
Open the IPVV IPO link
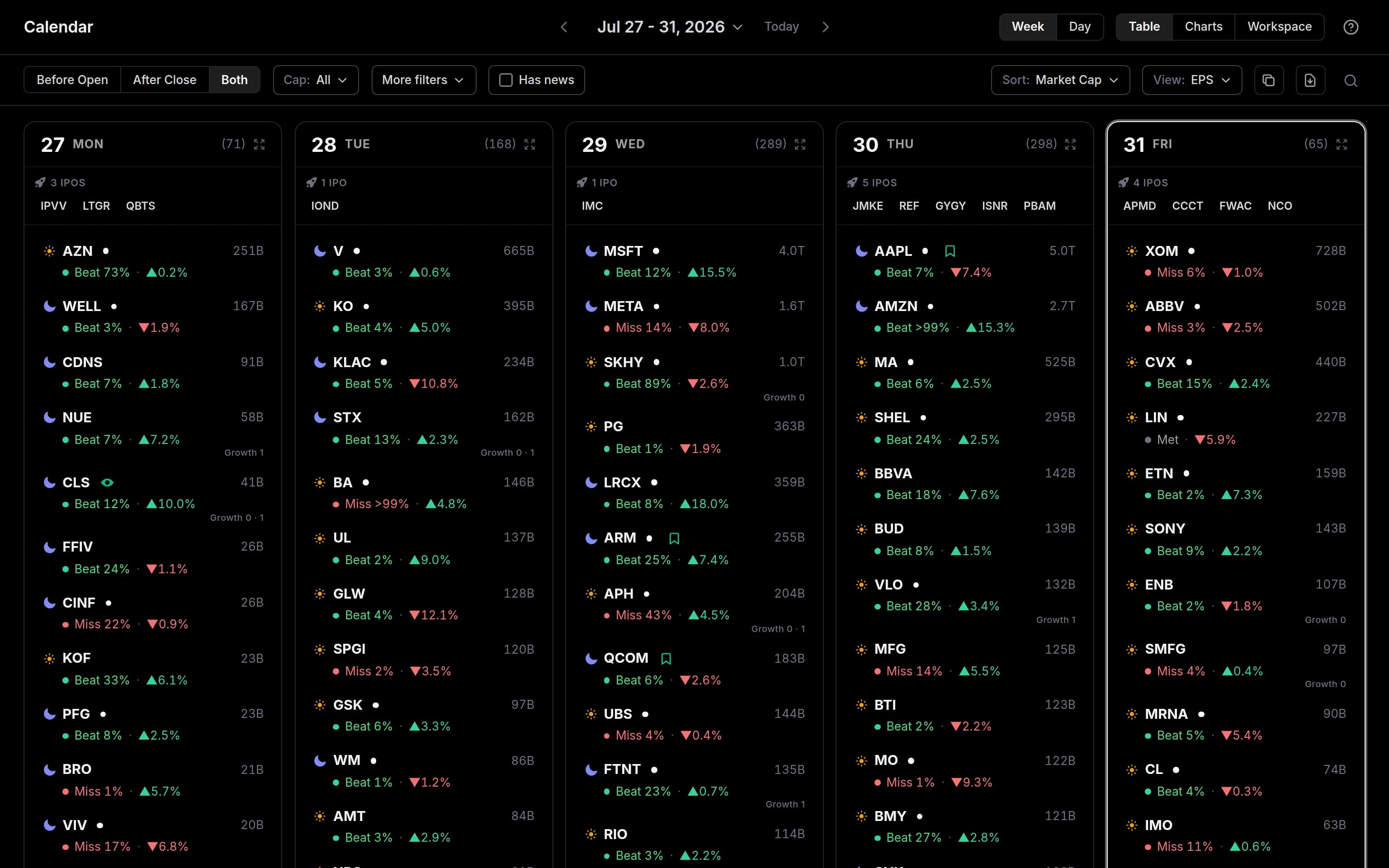(53, 206)
